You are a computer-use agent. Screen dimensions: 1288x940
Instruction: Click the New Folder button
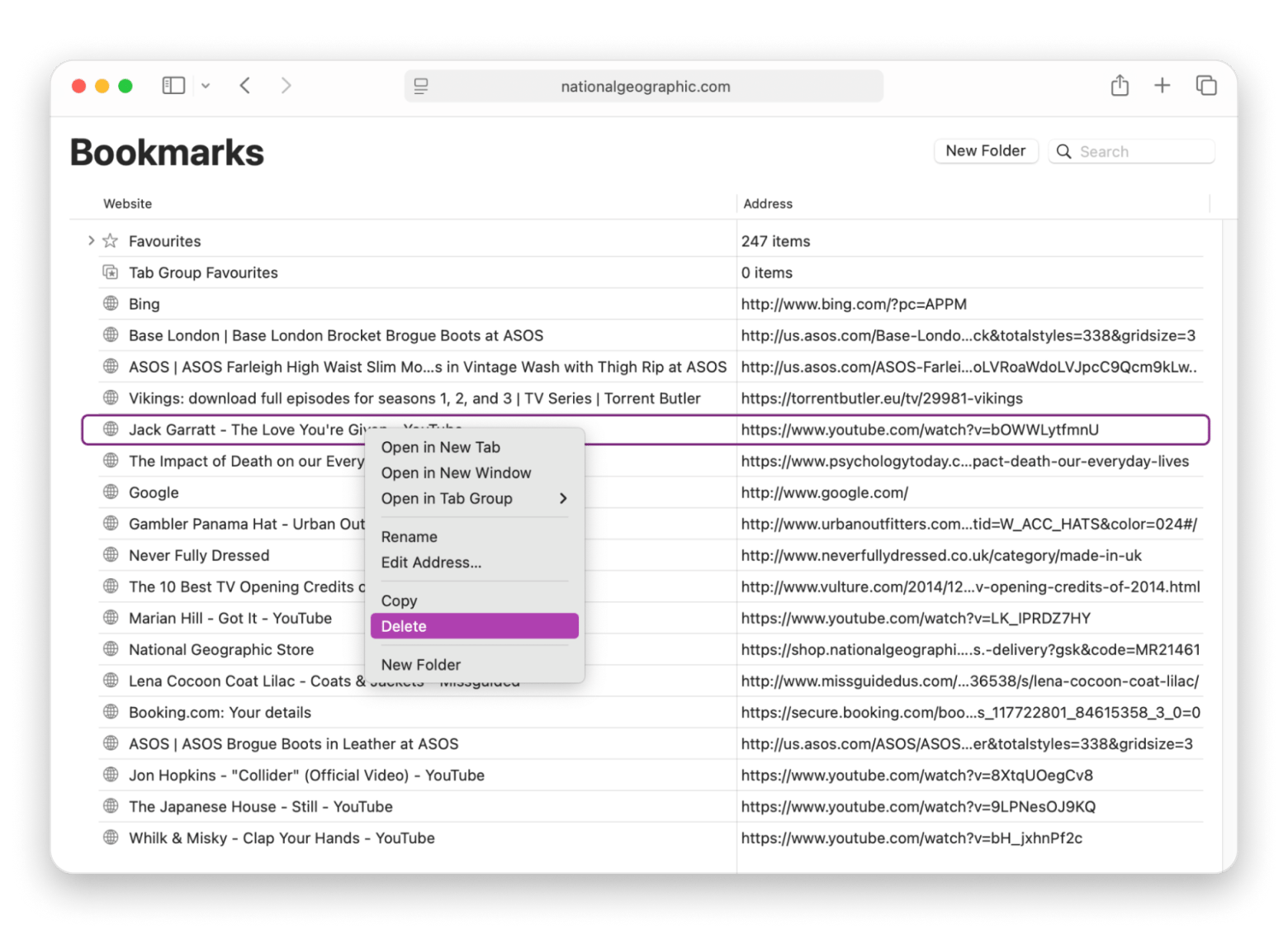(x=985, y=151)
